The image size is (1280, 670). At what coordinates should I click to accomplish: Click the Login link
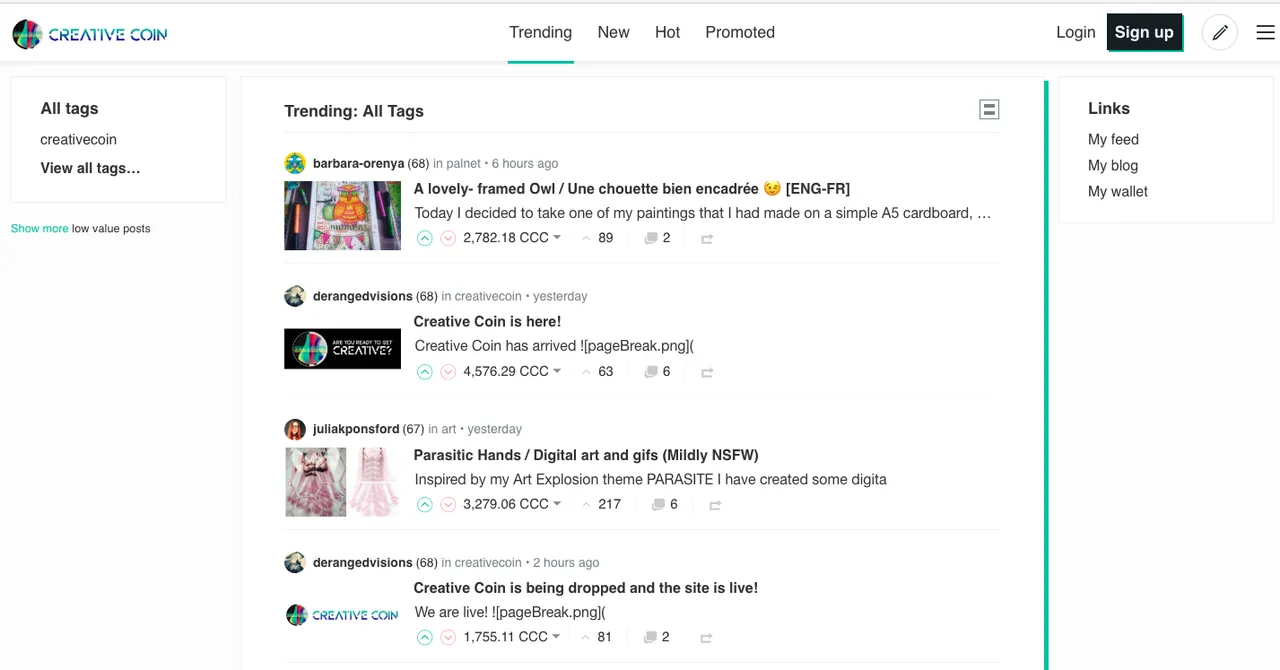point(1075,32)
